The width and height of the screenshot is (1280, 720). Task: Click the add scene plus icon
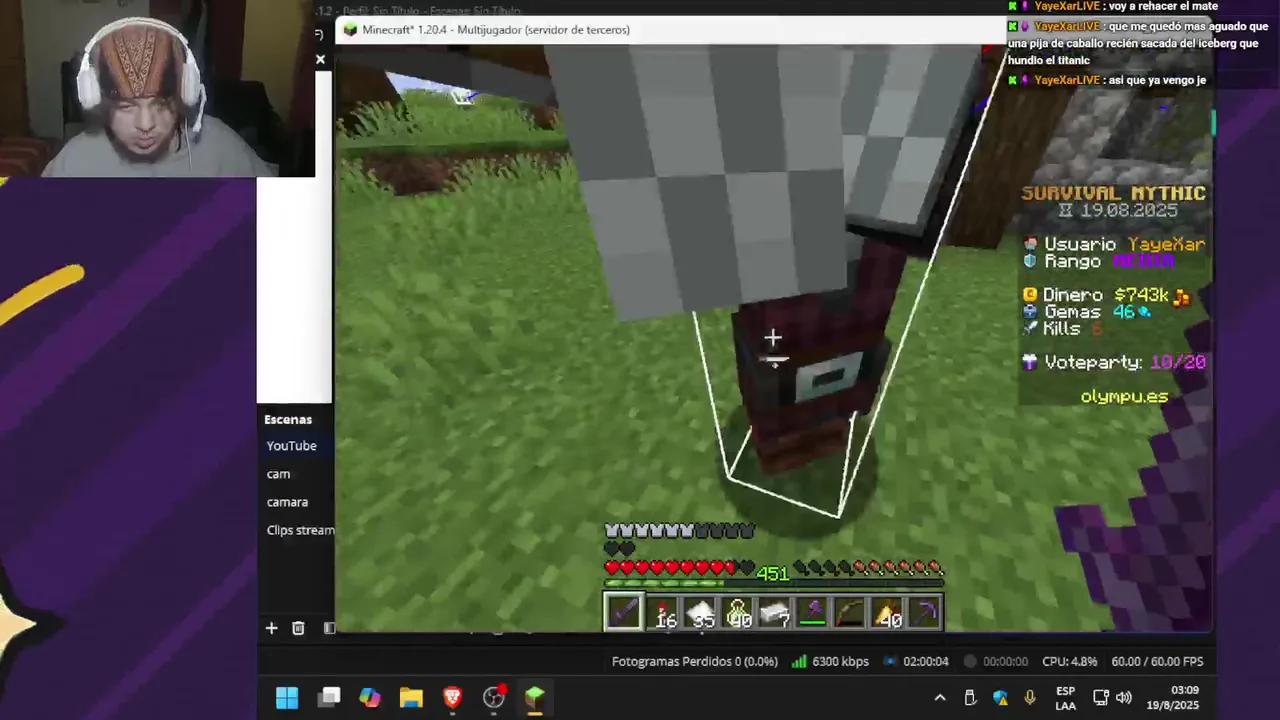coord(271,628)
